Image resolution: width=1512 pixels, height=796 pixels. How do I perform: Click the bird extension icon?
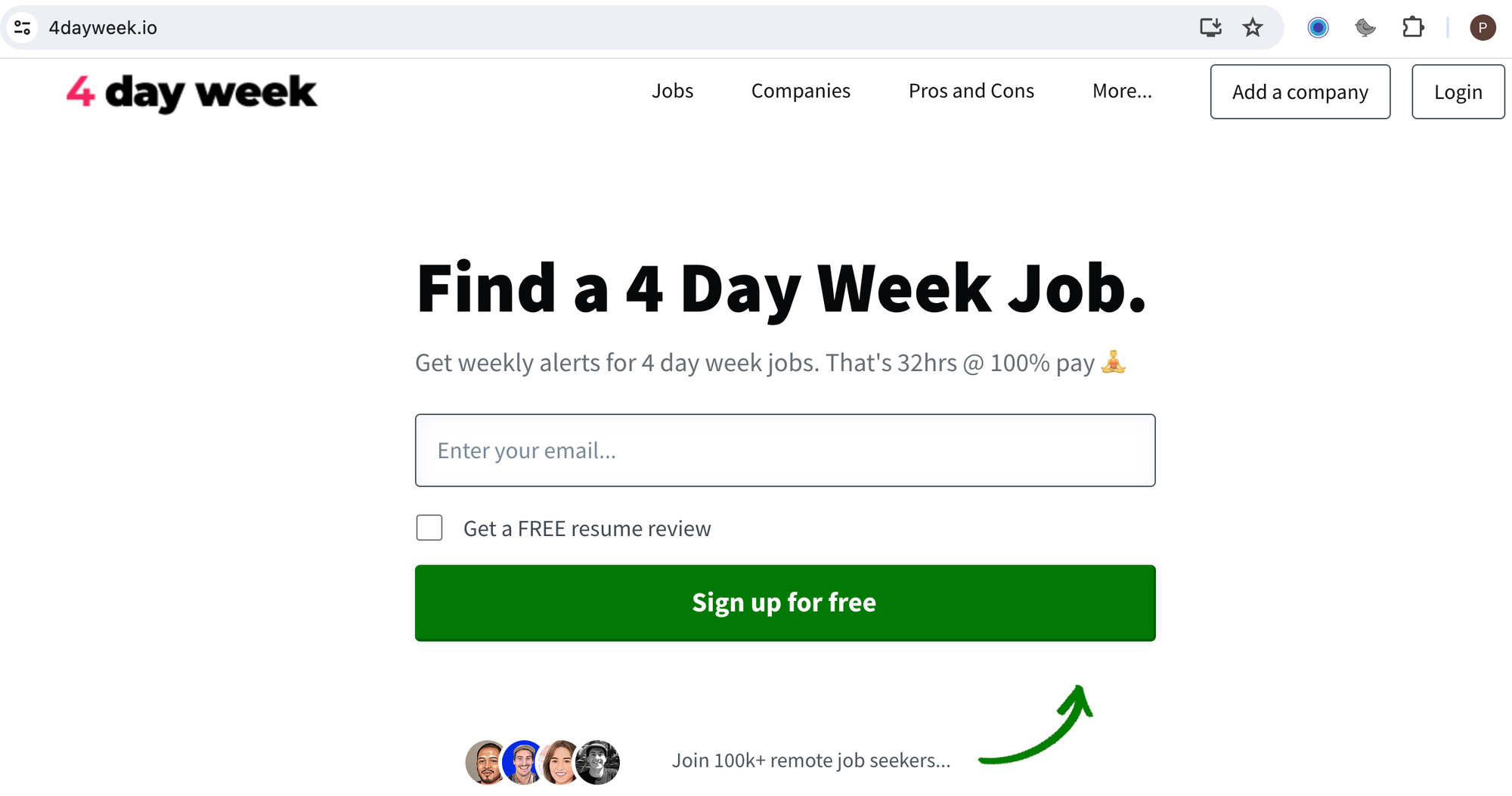(x=1365, y=27)
